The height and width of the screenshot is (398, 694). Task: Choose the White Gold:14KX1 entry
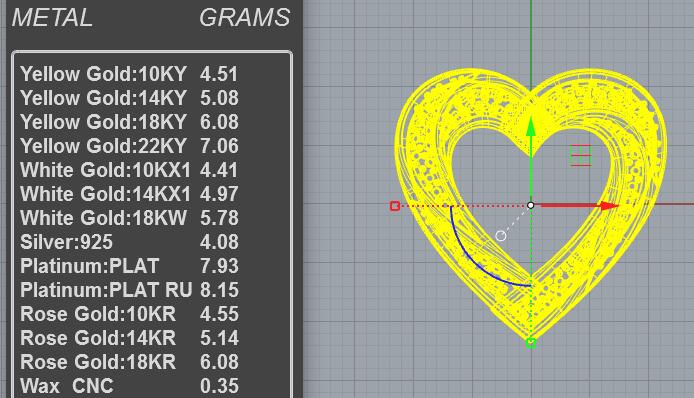pos(129,194)
